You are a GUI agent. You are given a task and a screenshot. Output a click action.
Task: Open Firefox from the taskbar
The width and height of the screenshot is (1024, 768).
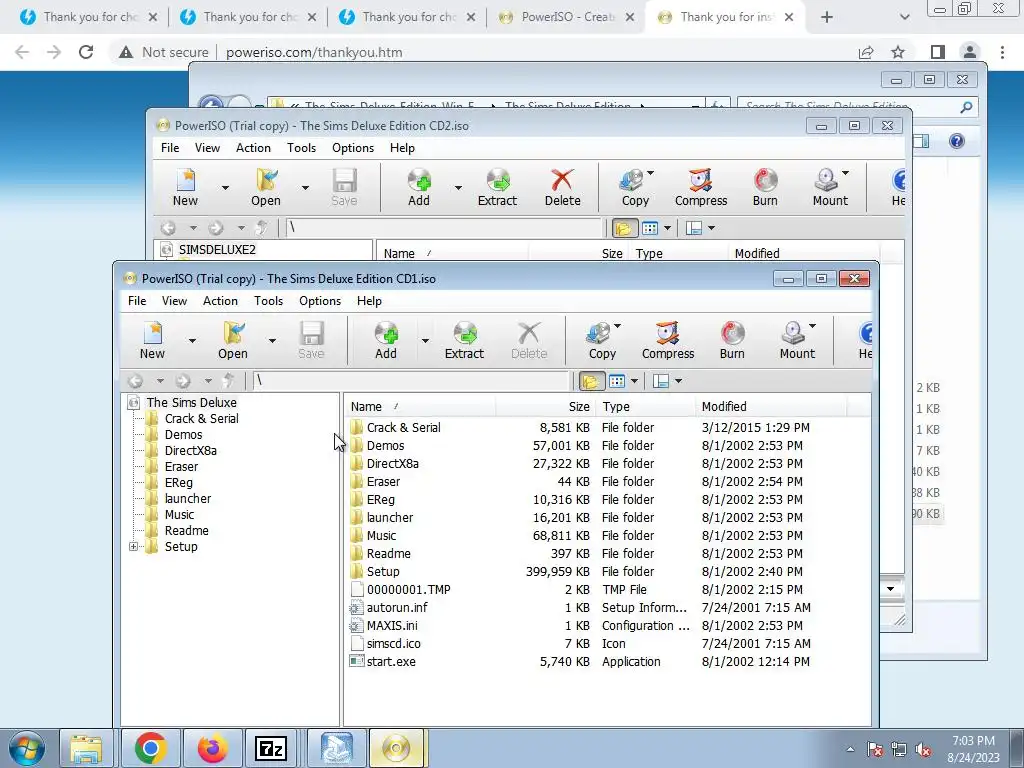[212, 748]
